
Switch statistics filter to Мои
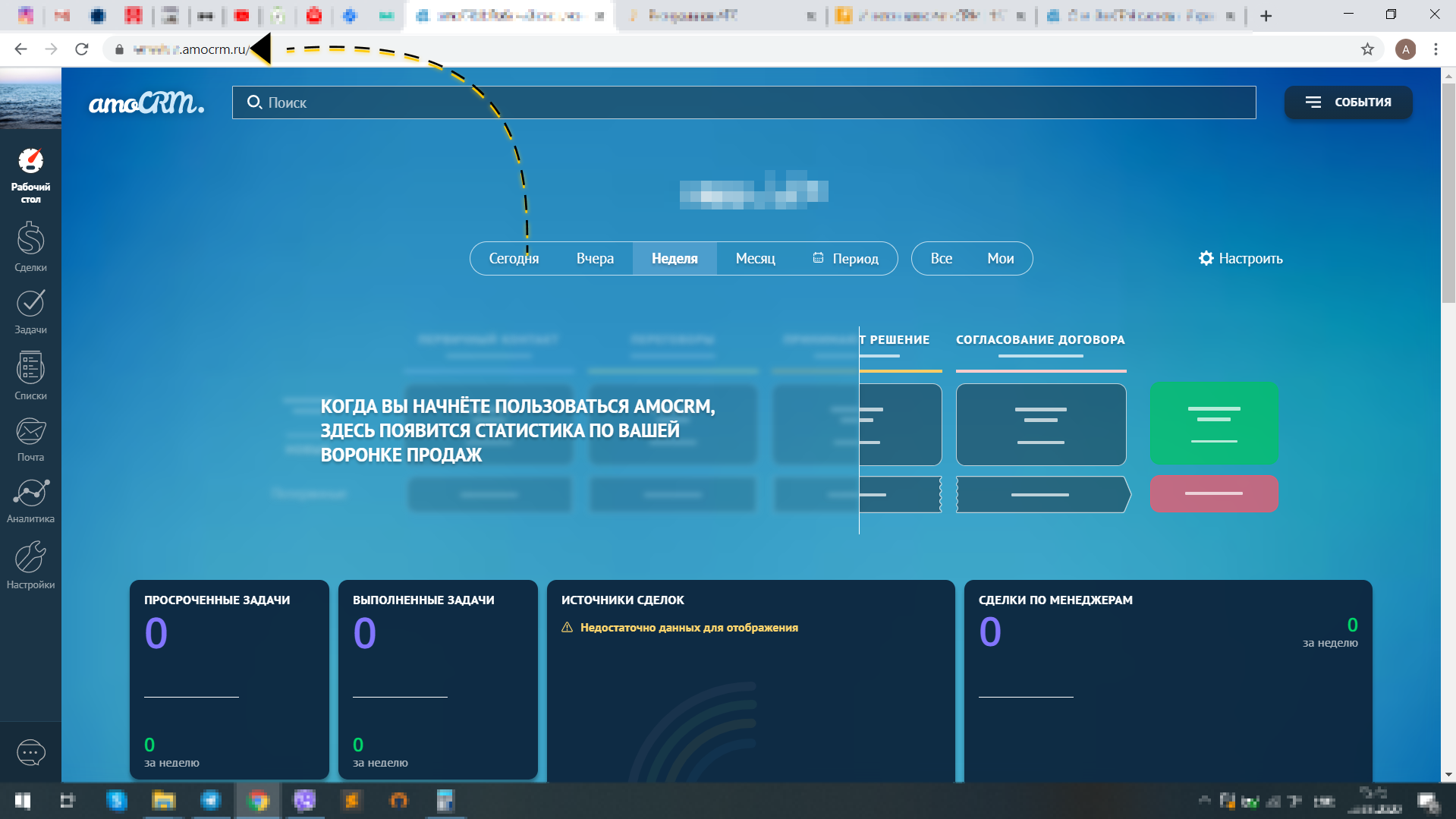pyautogui.click(x=1000, y=258)
